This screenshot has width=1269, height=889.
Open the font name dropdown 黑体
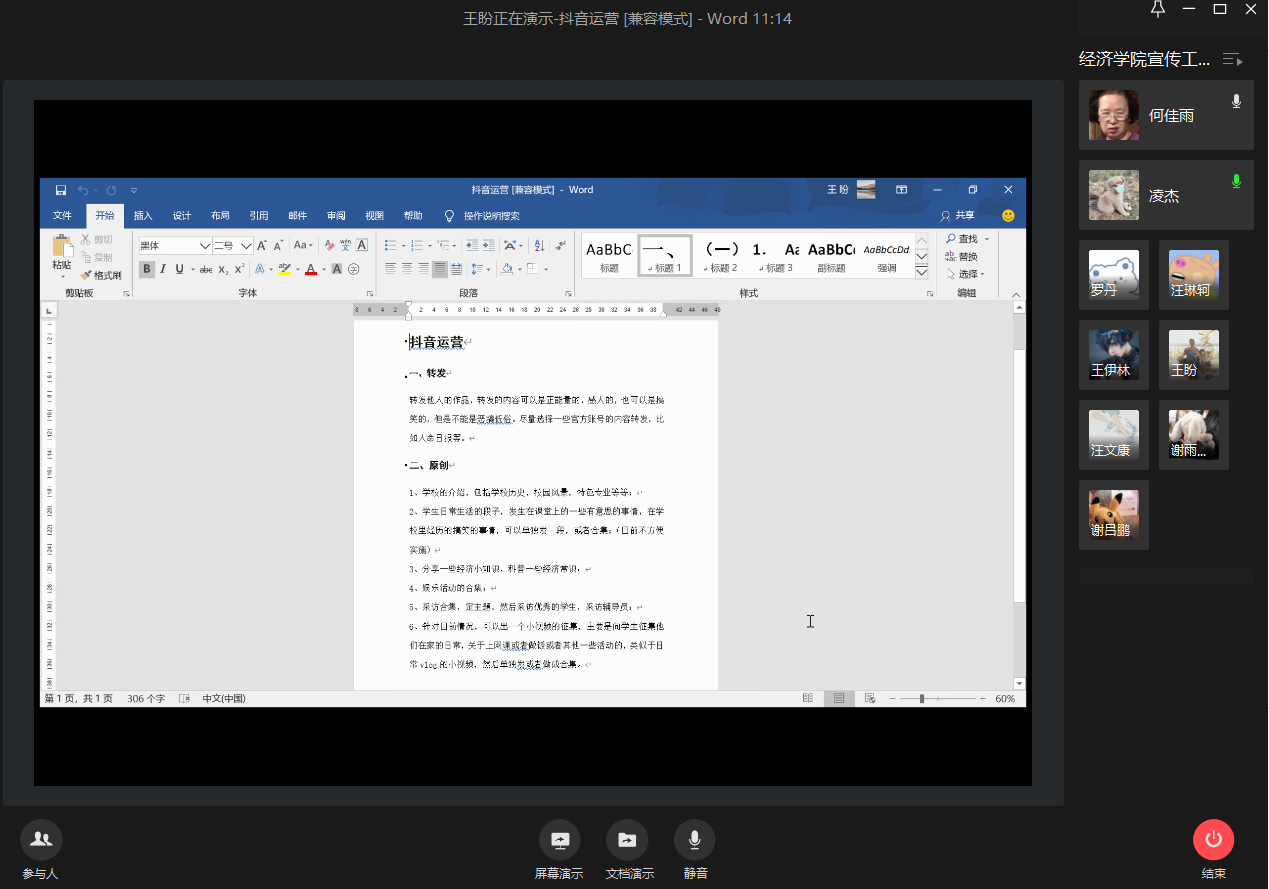pyautogui.click(x=204, y=246)
